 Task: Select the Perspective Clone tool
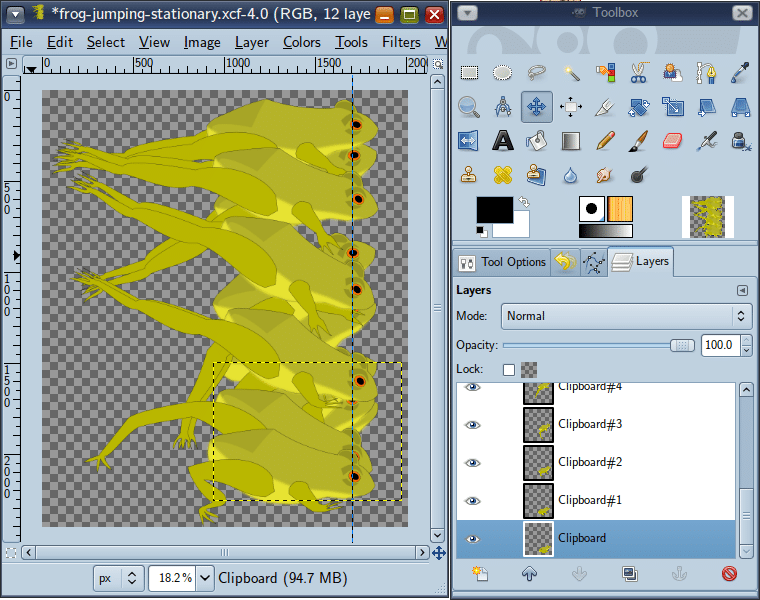[x=537, y=174]
